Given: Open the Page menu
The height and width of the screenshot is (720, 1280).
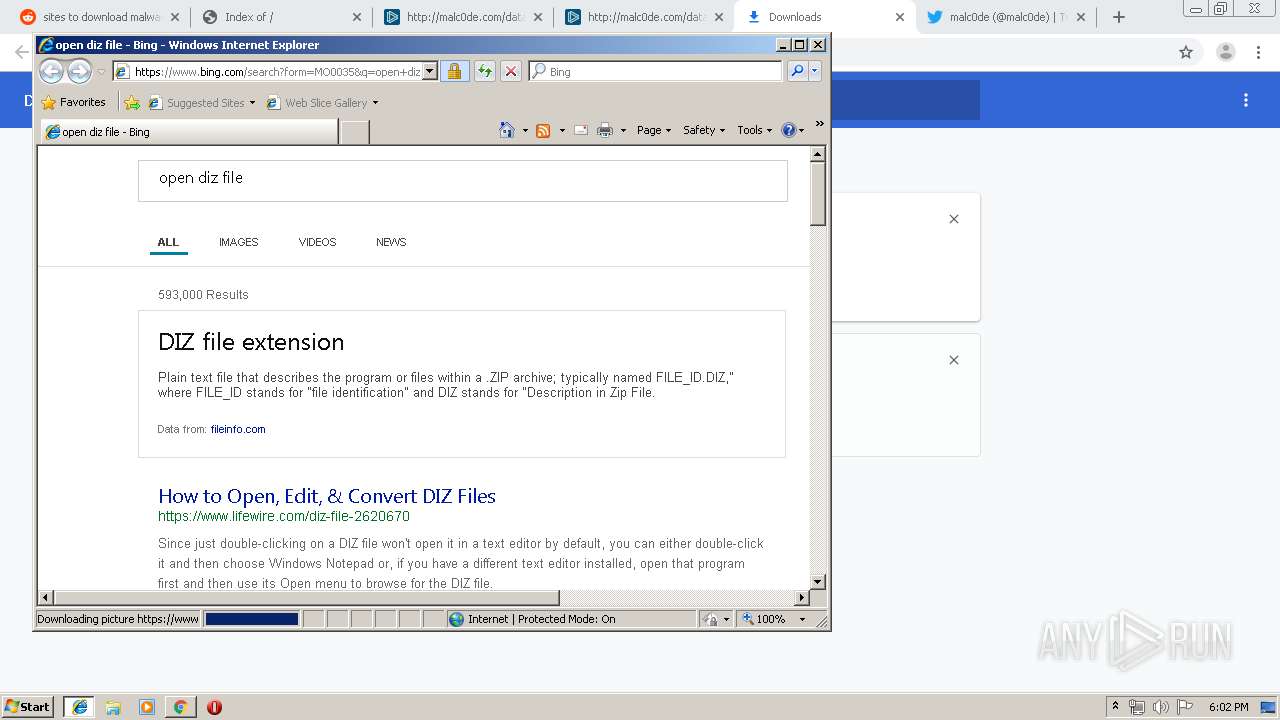Looking at the screenshot, I should [x=654, y=130].
